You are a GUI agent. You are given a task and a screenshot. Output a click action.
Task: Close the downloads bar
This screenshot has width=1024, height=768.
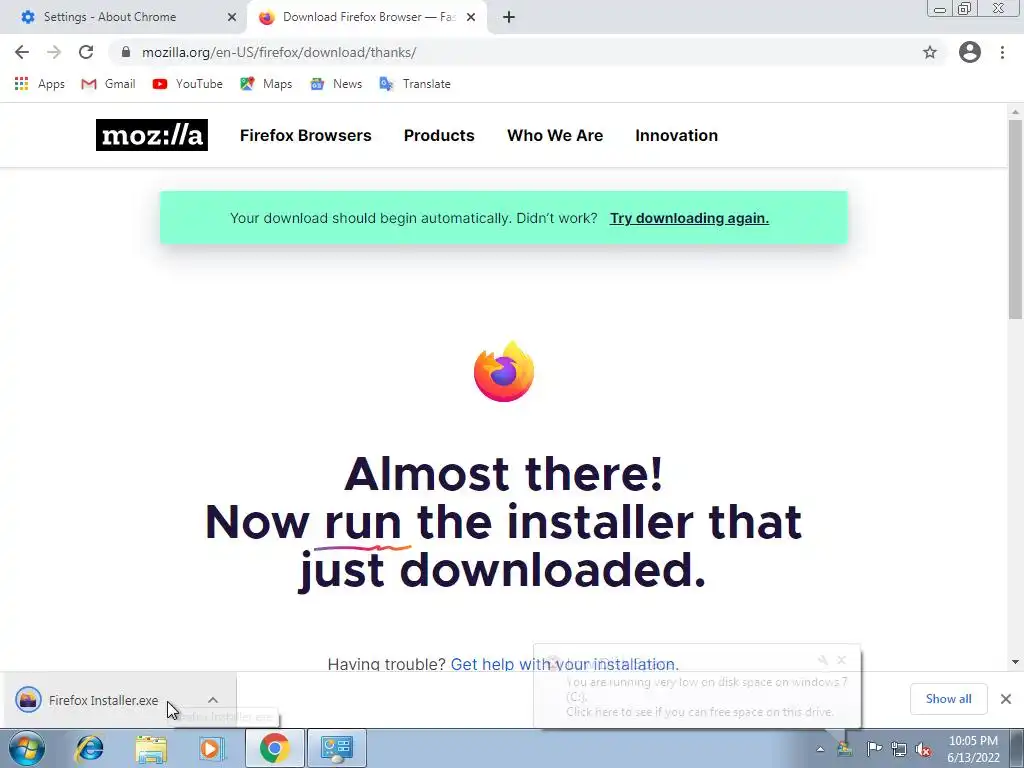(x=1006, y=699)
